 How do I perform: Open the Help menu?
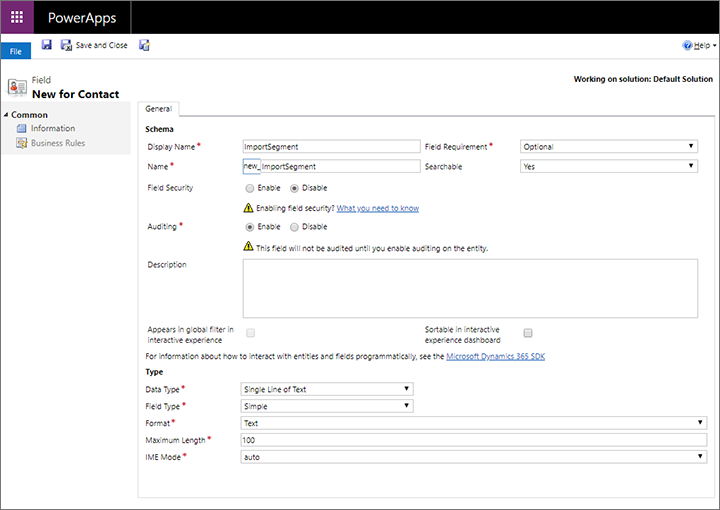pos(699,45)
